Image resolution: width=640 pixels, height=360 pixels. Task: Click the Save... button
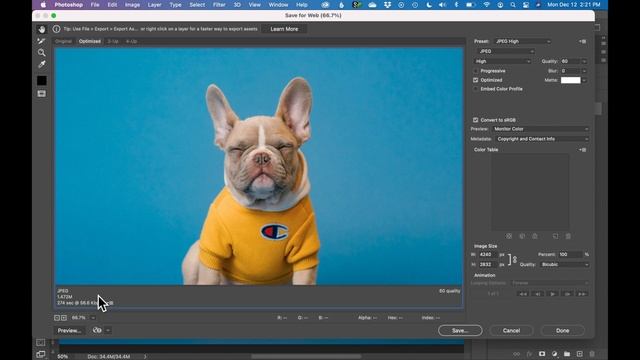click(x=460, y=331)
